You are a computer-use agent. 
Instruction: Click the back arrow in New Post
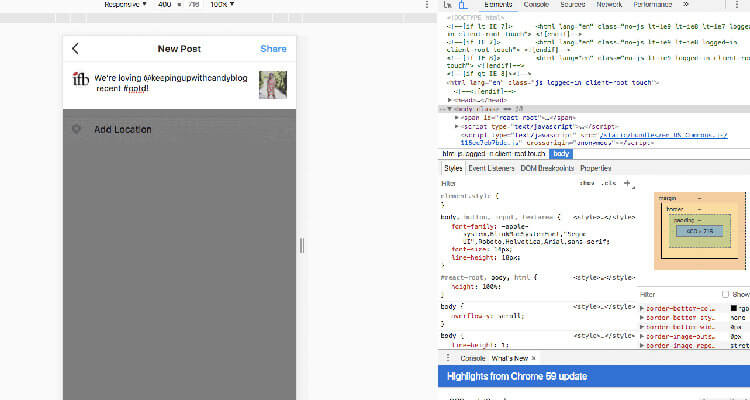point(76,49)
